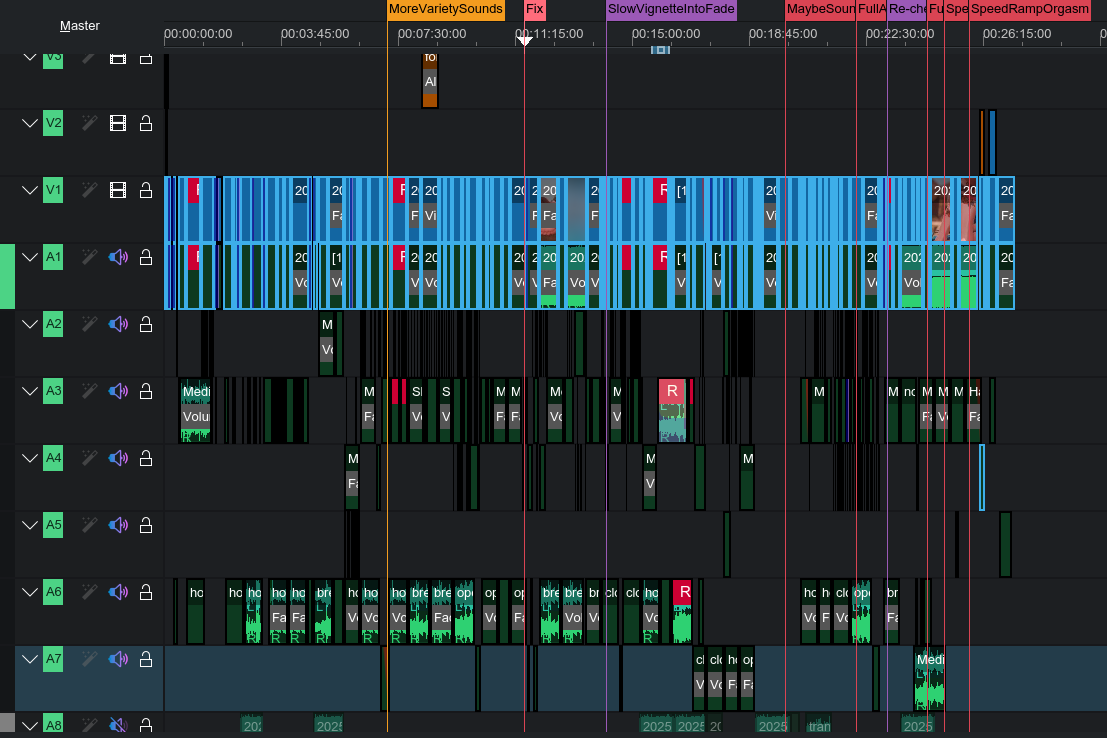
Task: Open filters for track A6
Action: pyautogui.click(x=89, y=593)
